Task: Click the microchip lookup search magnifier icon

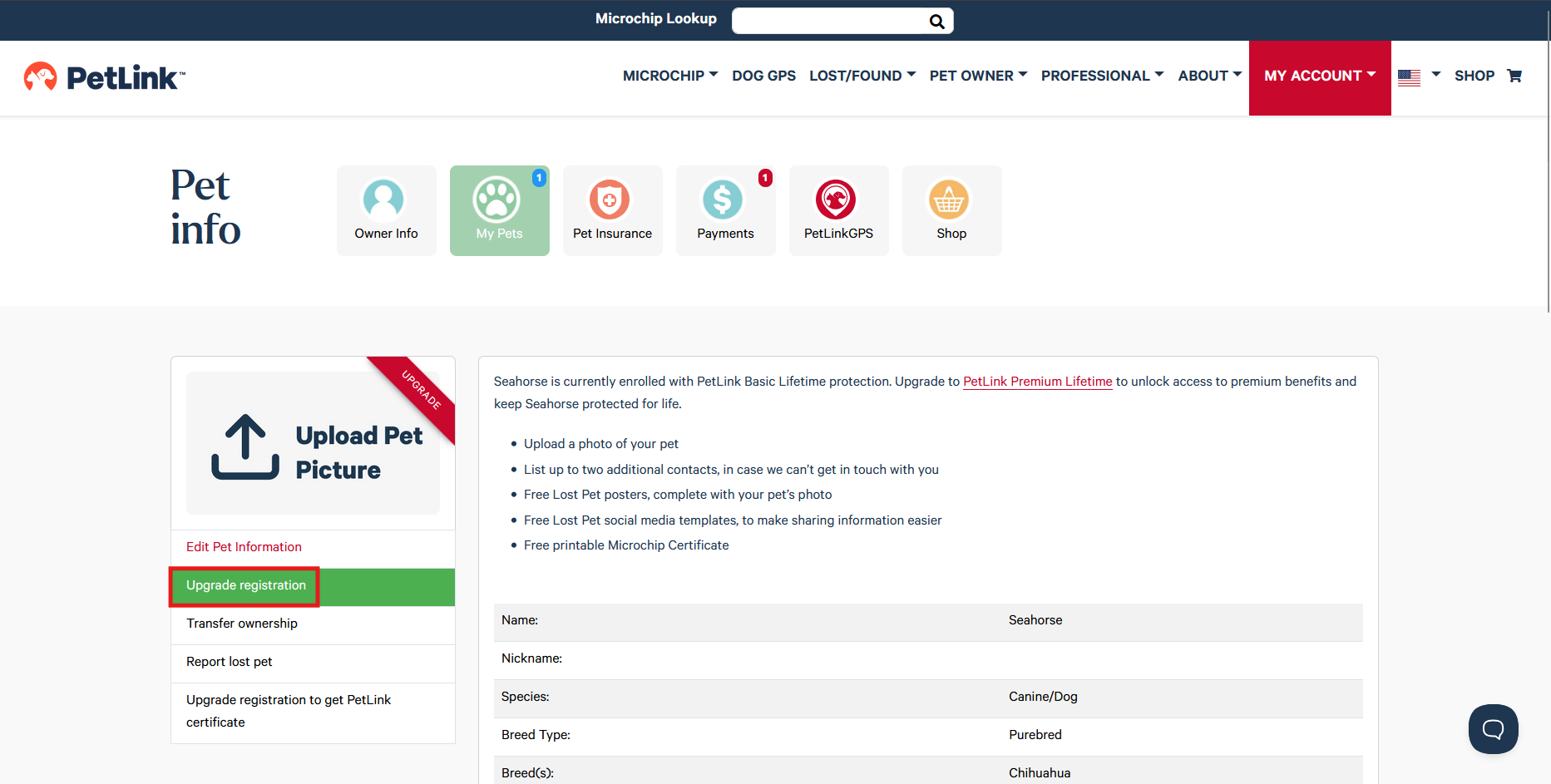Action: tap(936, 22)
